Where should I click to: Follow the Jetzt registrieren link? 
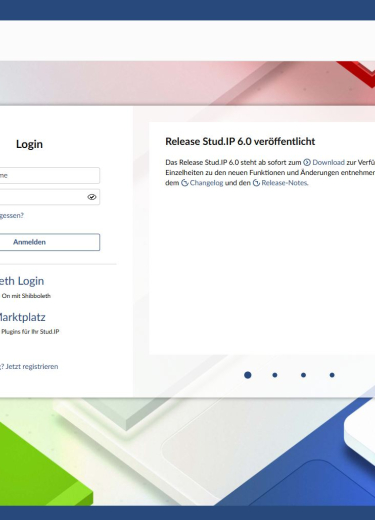[x=32, y=366]
